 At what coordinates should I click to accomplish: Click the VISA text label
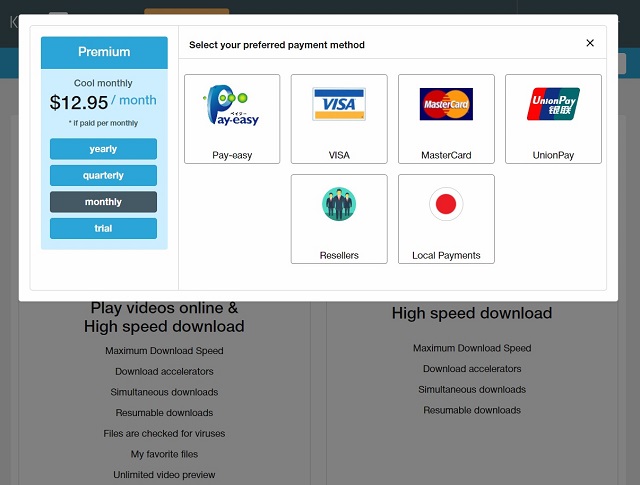pyautogui.click(x=339, y=156)
